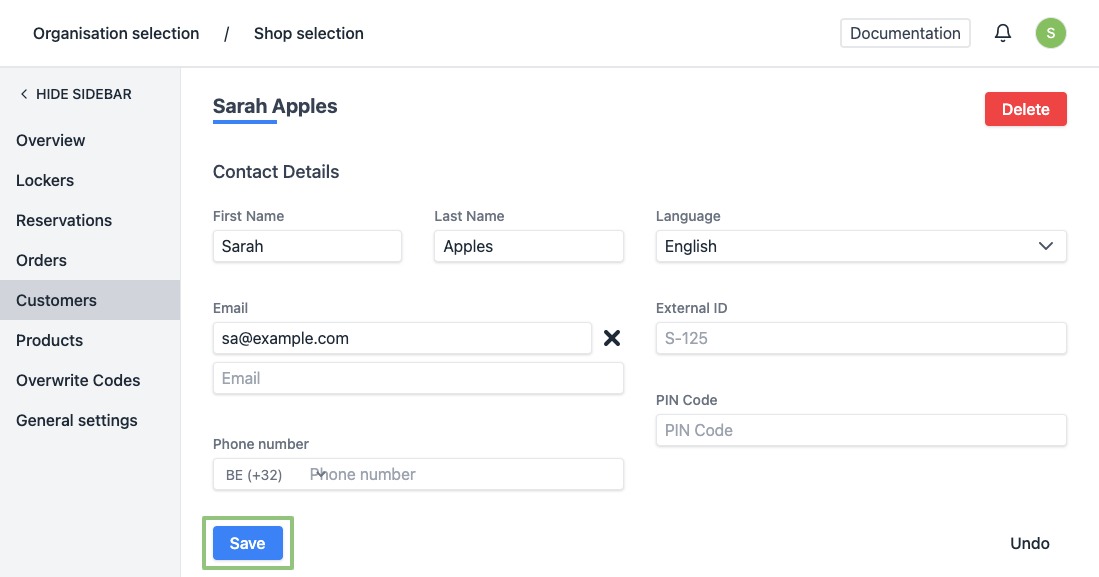
Task: Go to Overview in sidebar
Action: click(51, 140)
